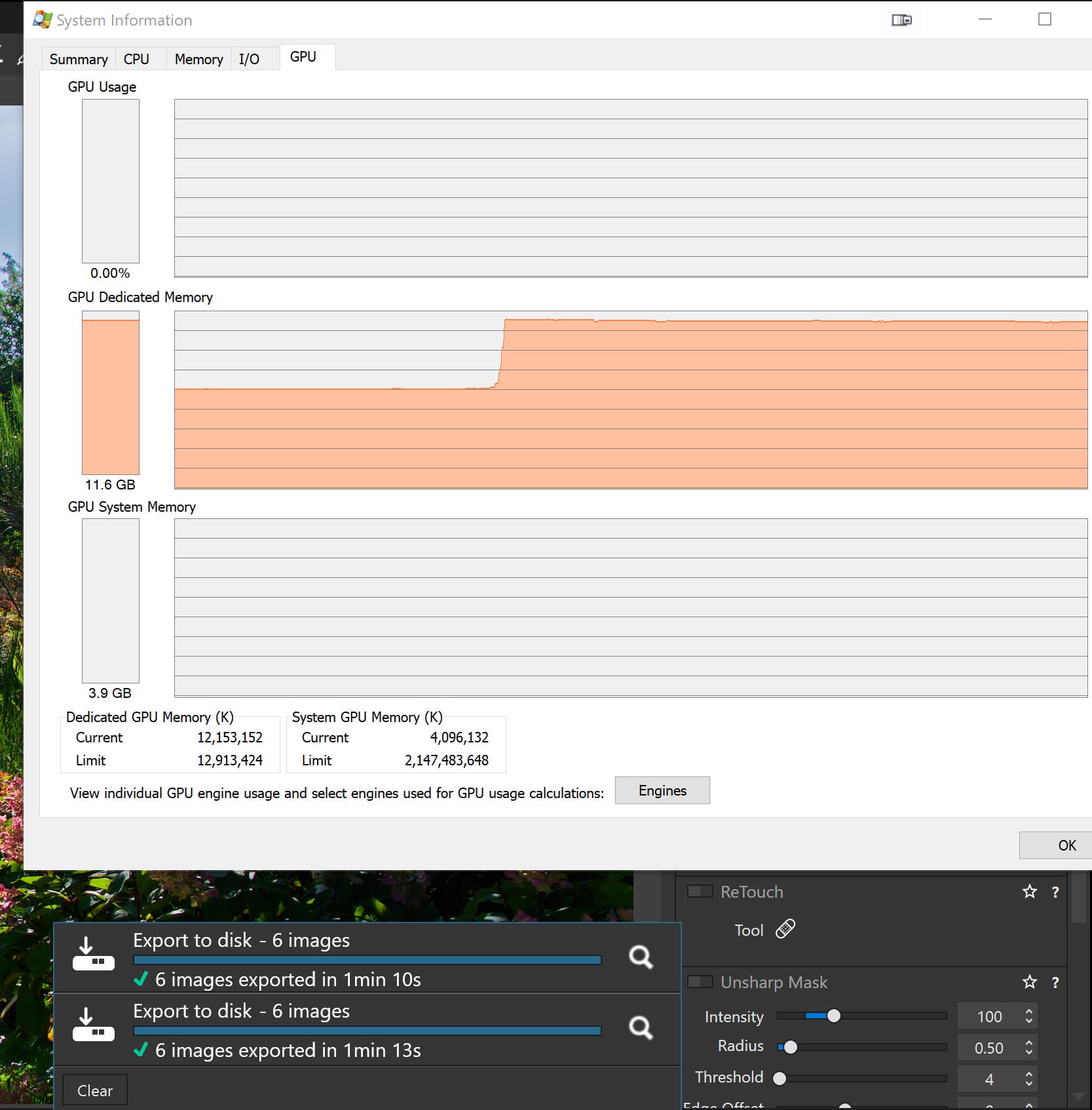The width and height of the screenshot is (1092, 1110).
Task: Enable the Unsharp Mask switch
Action: (700, 982)
